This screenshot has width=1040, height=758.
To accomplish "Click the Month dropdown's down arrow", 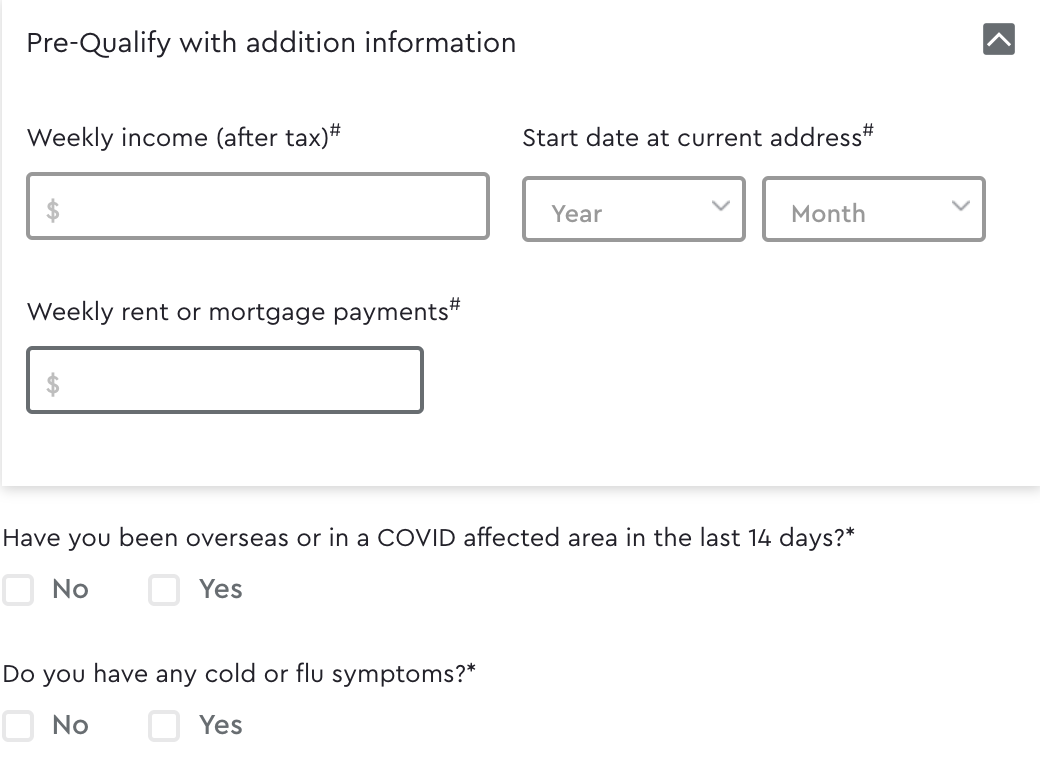I will (960, 206).
